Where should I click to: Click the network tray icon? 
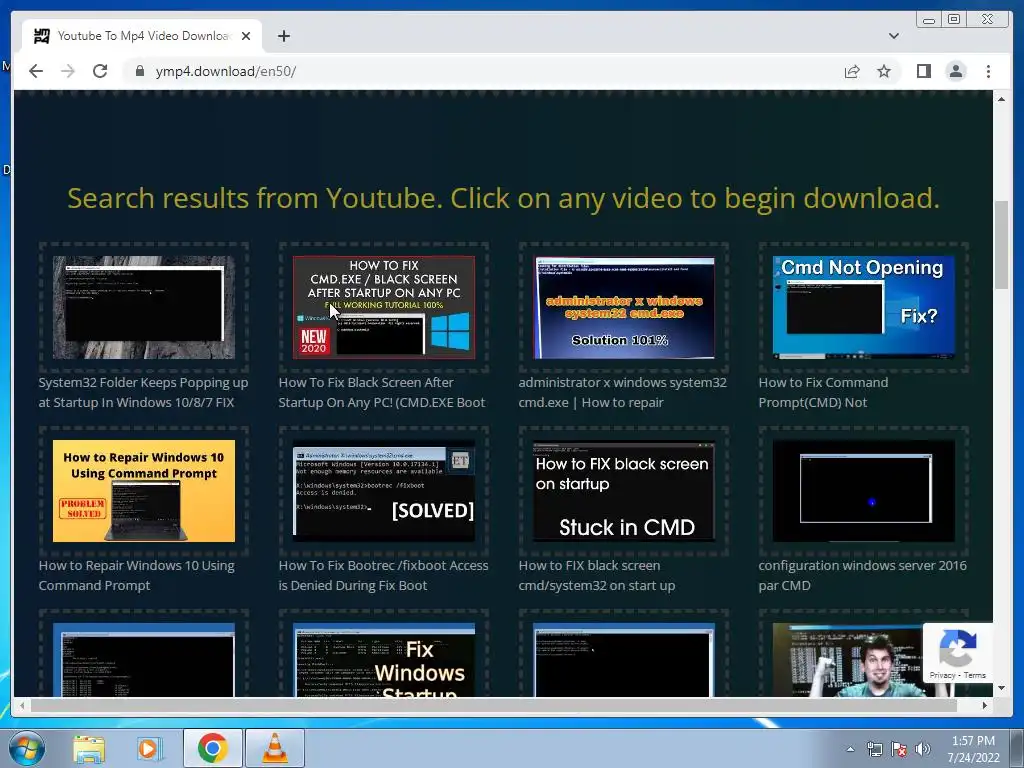coord(874,749)
